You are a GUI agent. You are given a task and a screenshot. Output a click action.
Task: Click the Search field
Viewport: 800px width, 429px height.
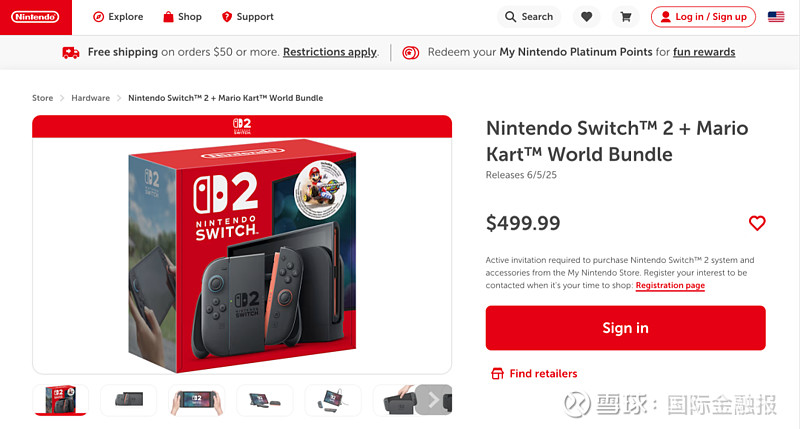point(529,17)
